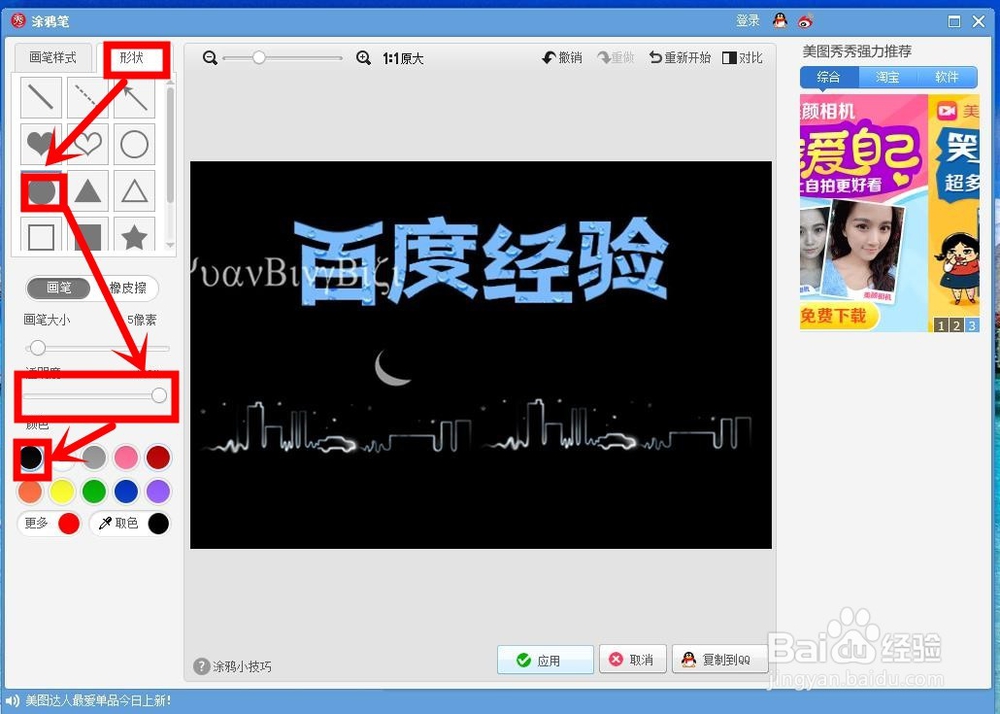1000x714 pixels.
Task: Maximize the 涂鸦笔 window
Action: 954,22
